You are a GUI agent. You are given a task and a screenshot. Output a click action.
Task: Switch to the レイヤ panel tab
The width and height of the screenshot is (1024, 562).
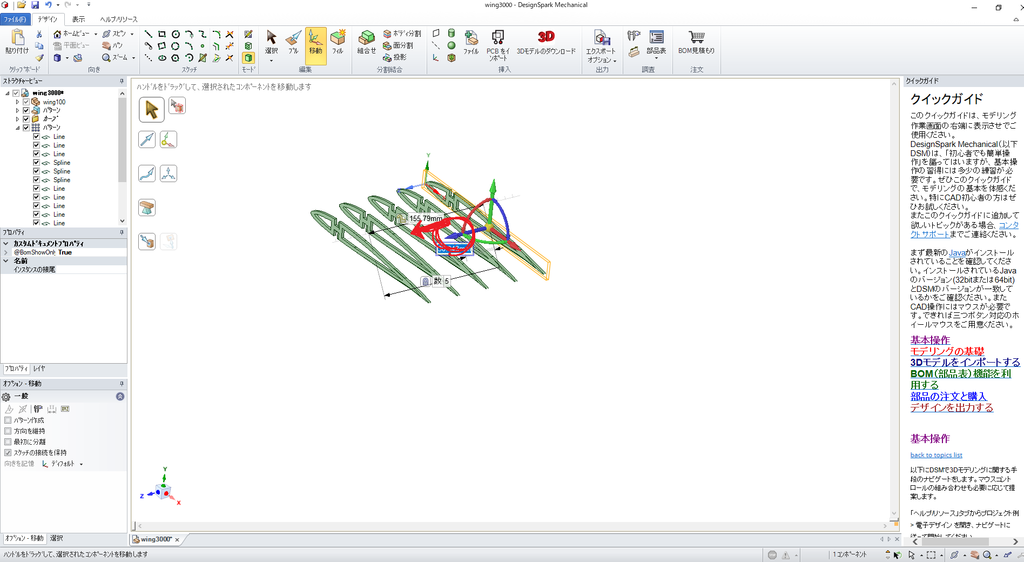[x=39, y=369]
